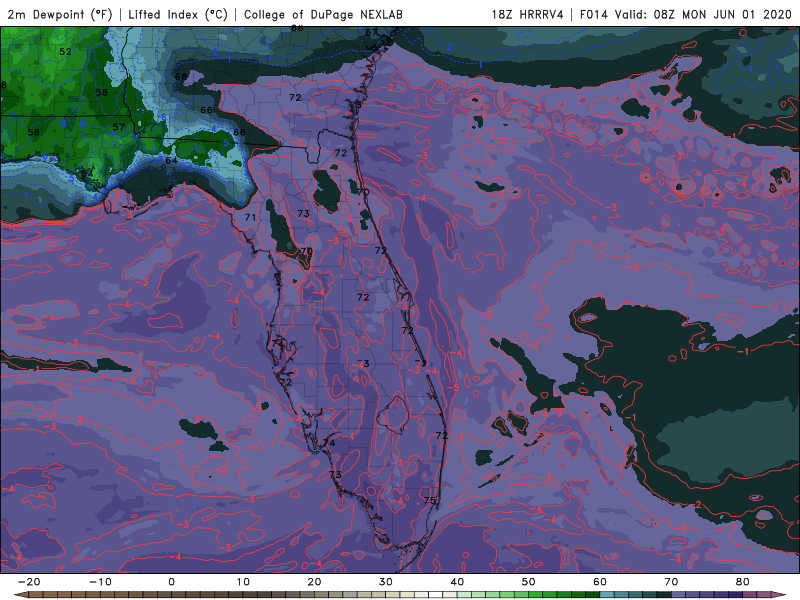Image resolution: width=800 pixels, height=600 pixels.
Task: Click the colorbar scale label "10"
Action: [243, 582]
